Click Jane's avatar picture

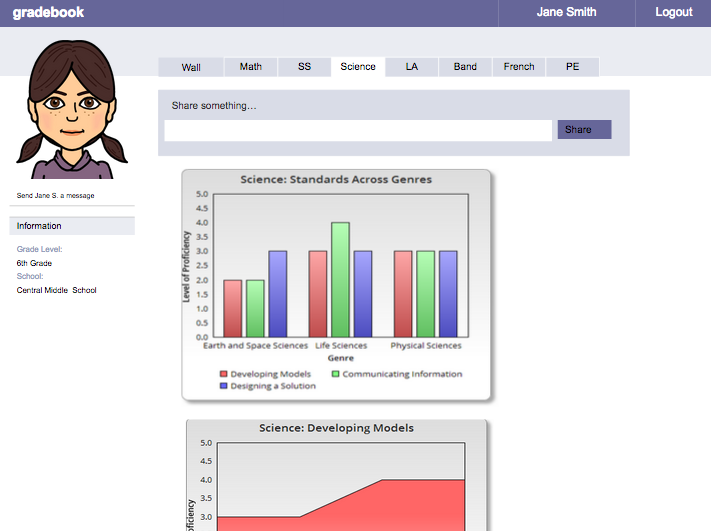pos(72,110)
